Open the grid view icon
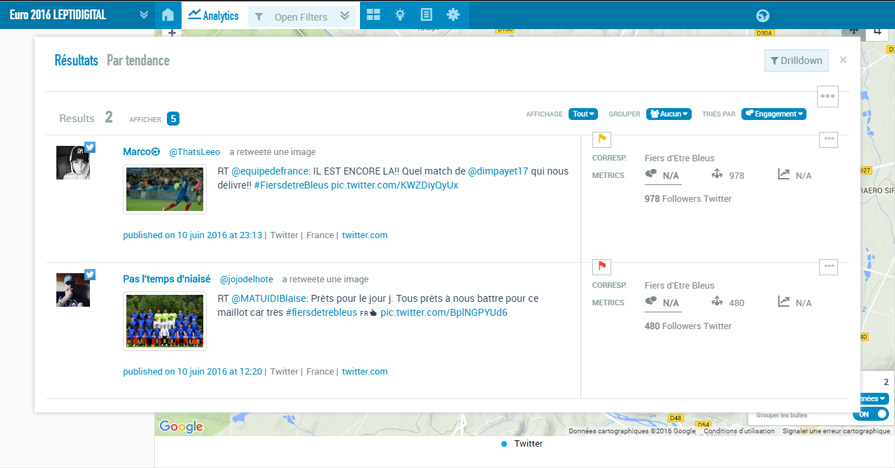The height and width of the screenshot is (468, 895). (373, 15)
